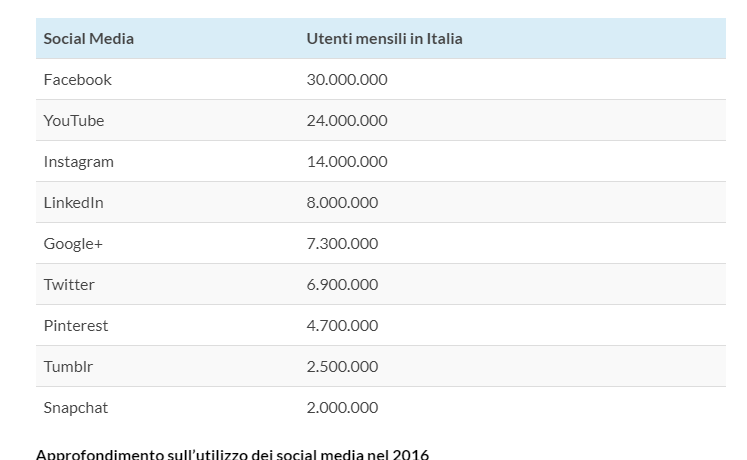Select the Twitter table cell
This screenshot has width=747, height=460.
pyautogui.click(x=69, y=285)
